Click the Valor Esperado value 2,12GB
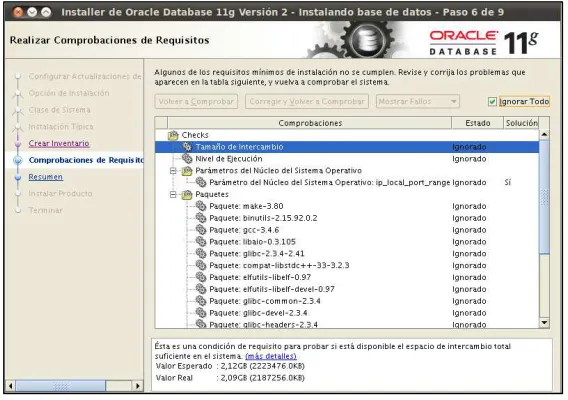This screenshot has width=568, height=400. click(263, 366)
